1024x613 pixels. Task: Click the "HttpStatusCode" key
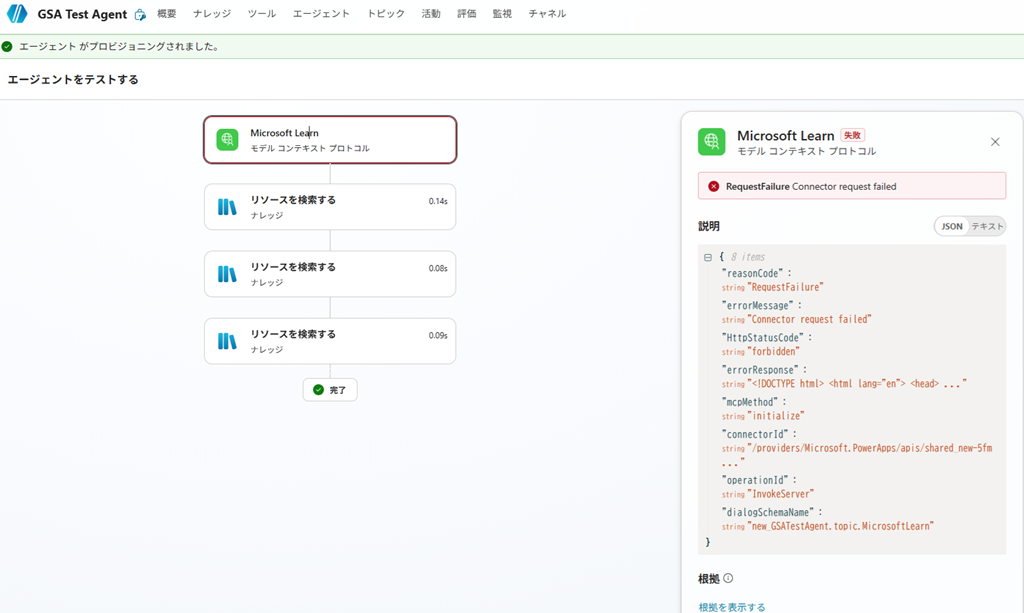(763, 338)
